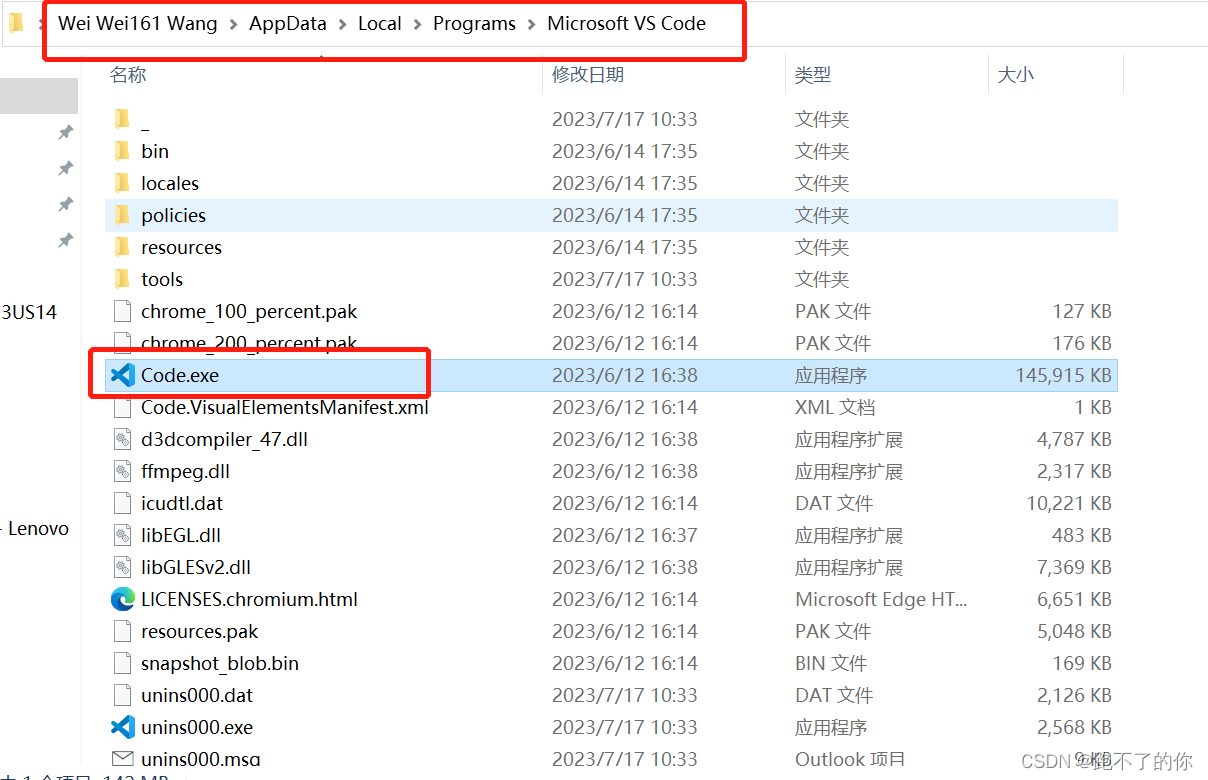Click the 7,369 KB size cell
This screenshot has width=1208, height=780.
click(x=1074, y=567)
